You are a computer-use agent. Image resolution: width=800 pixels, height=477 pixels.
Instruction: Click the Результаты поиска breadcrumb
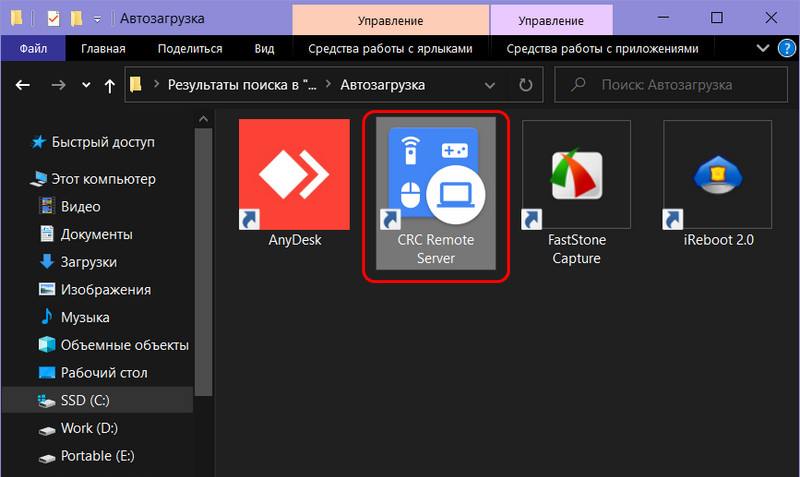pyautogui.click(x=242, y=85)
